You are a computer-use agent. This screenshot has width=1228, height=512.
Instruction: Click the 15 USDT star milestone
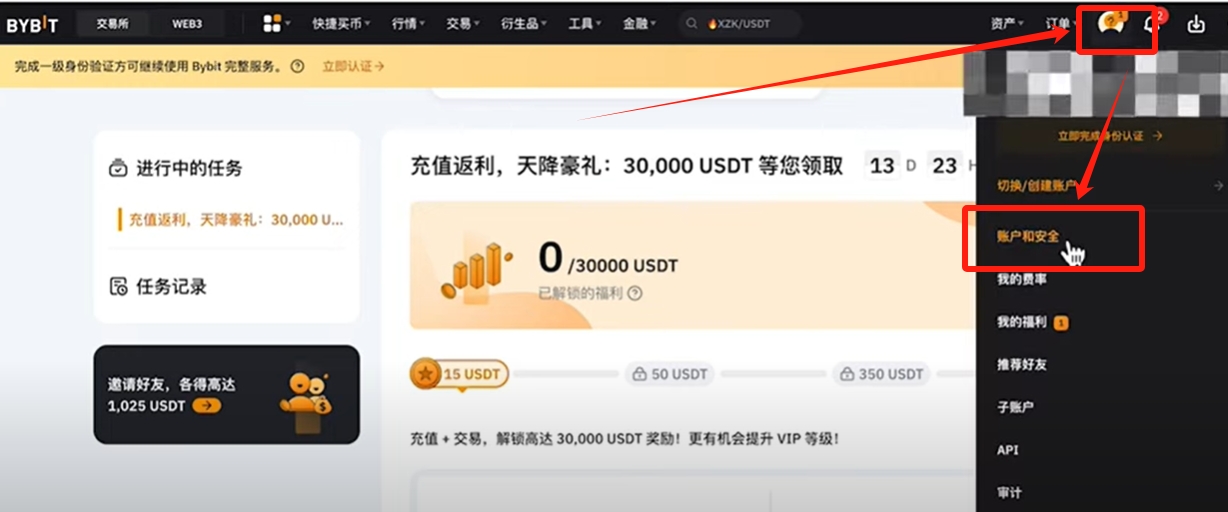[x=459, y=374]
